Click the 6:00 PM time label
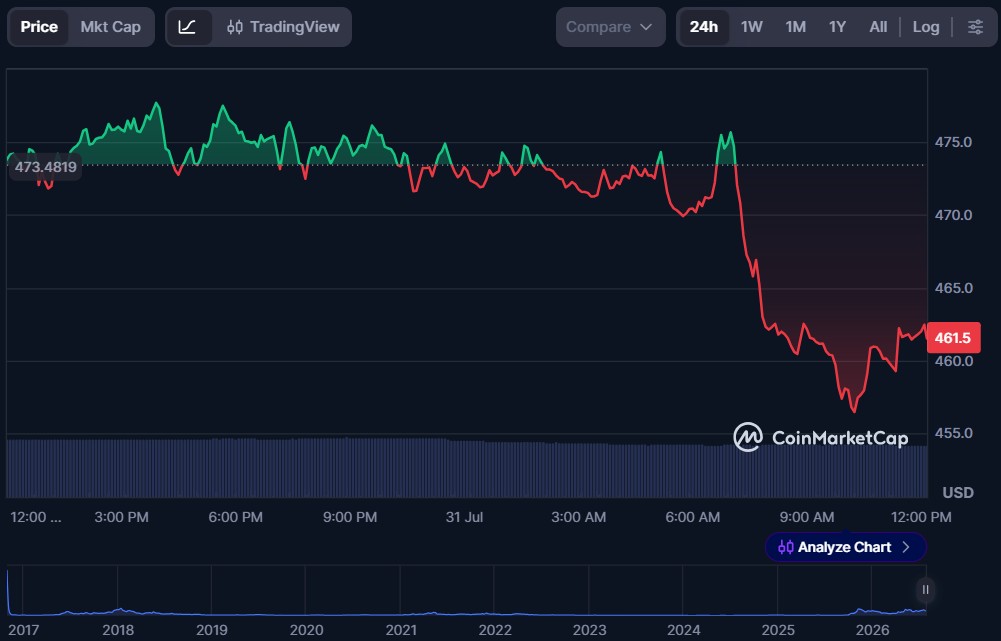Screen dimensions: 1001x641 [236, 517]
